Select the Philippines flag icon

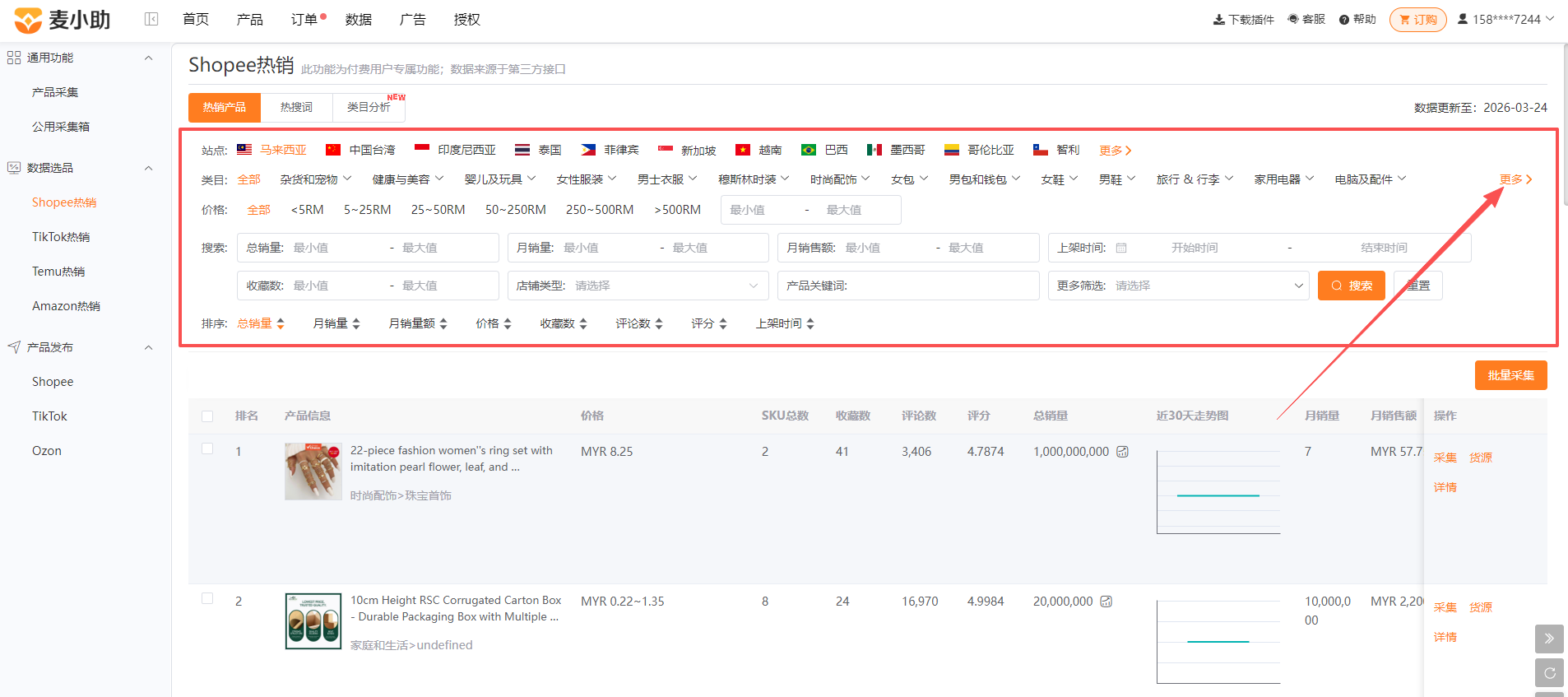pos(588,150)
